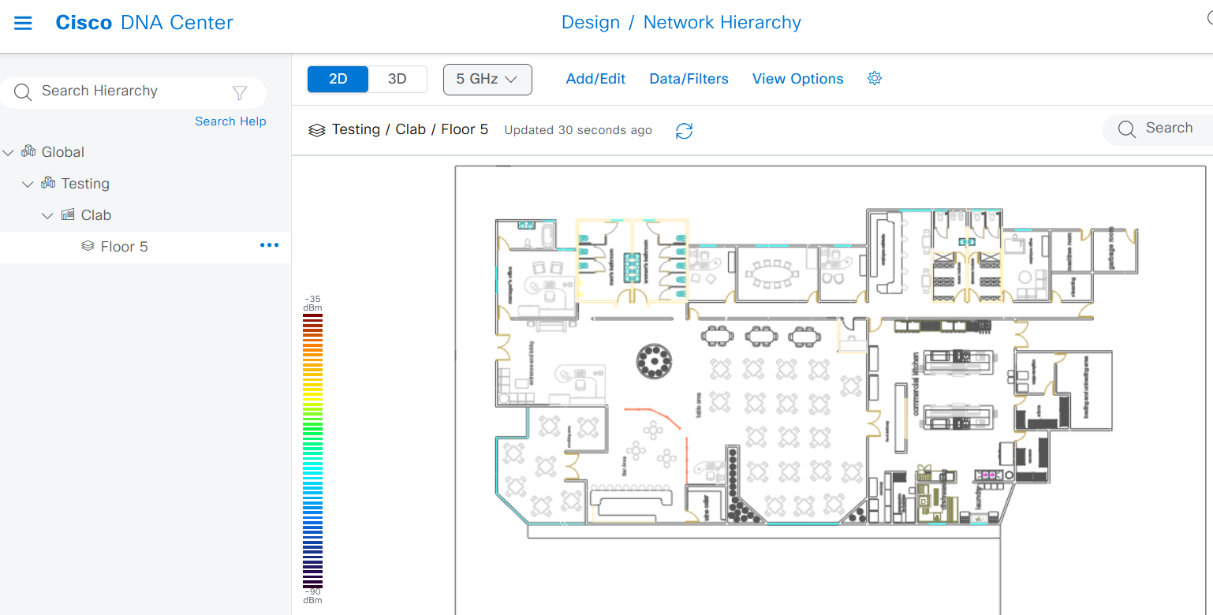Click the settings gear icon in map toolbar

(x=875, y=78)
